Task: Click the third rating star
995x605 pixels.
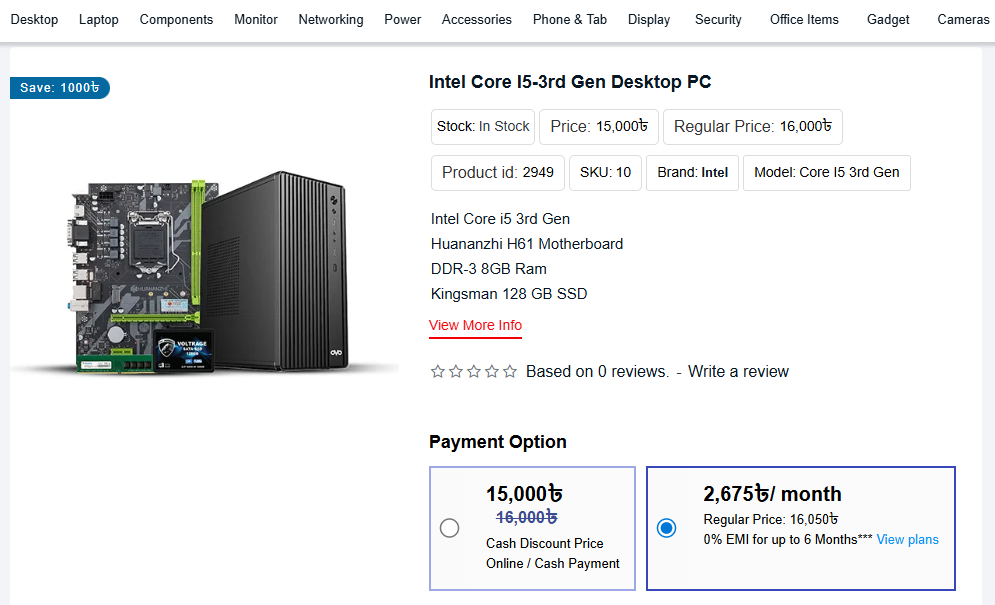Action: tap(473, 371)
